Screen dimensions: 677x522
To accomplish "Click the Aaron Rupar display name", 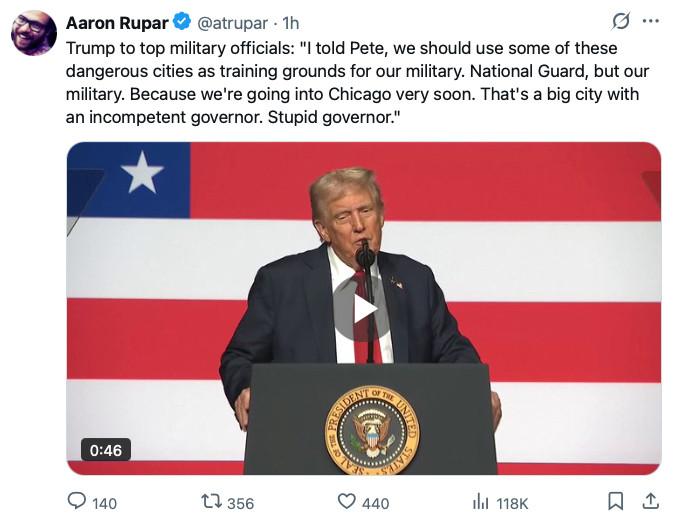I will [117, 22].
